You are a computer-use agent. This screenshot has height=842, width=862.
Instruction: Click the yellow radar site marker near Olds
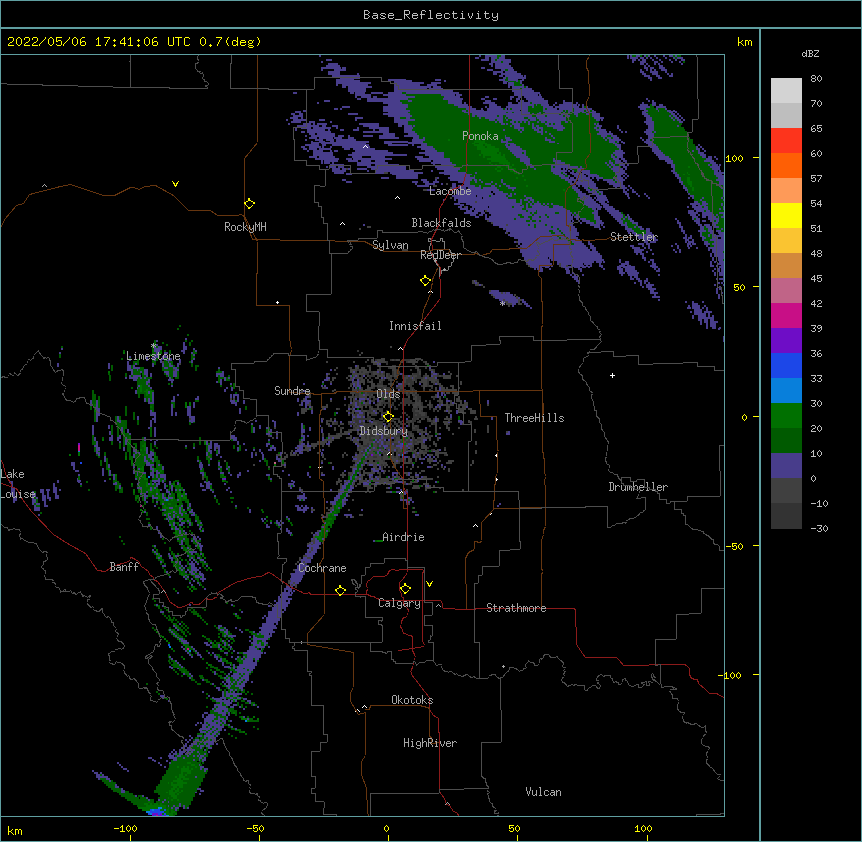pyautogui.click(x=388, y=417)
